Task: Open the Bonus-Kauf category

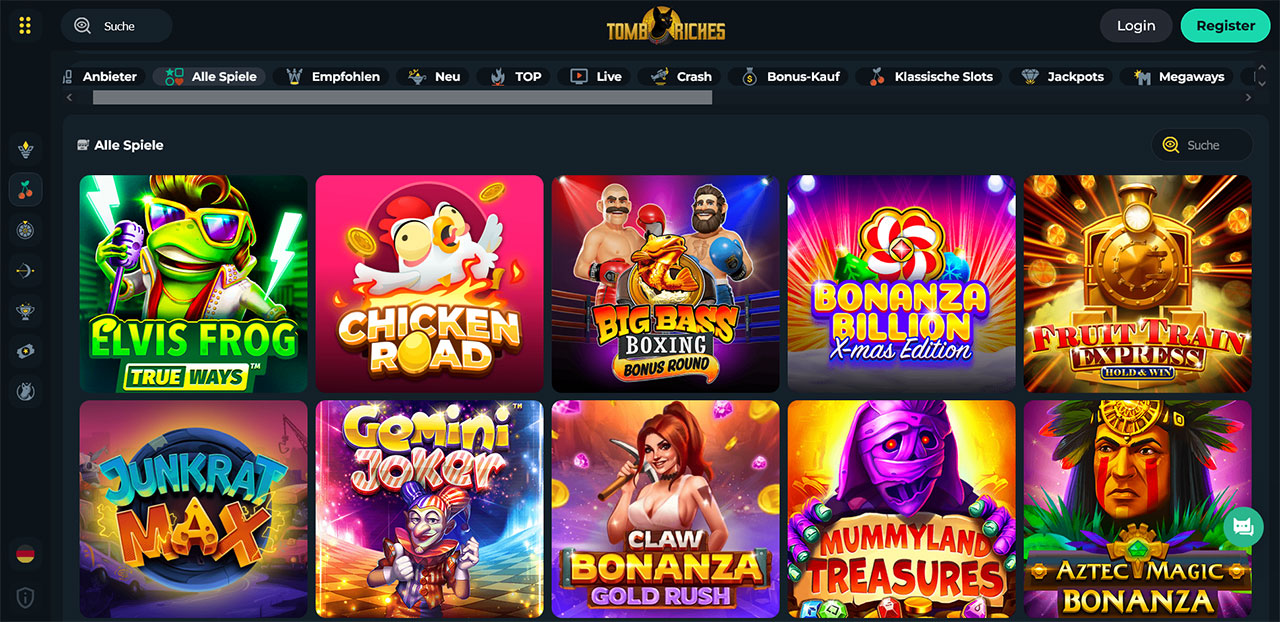Action: click(787, 76)
